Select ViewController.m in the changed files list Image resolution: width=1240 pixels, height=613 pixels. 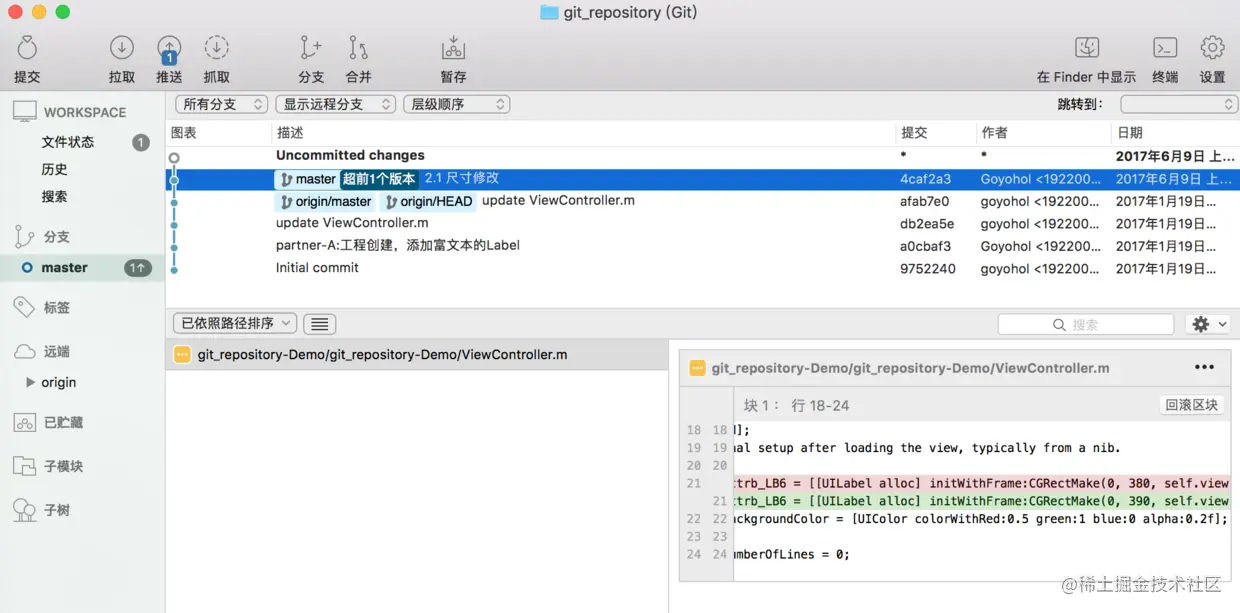click(417, 354)
